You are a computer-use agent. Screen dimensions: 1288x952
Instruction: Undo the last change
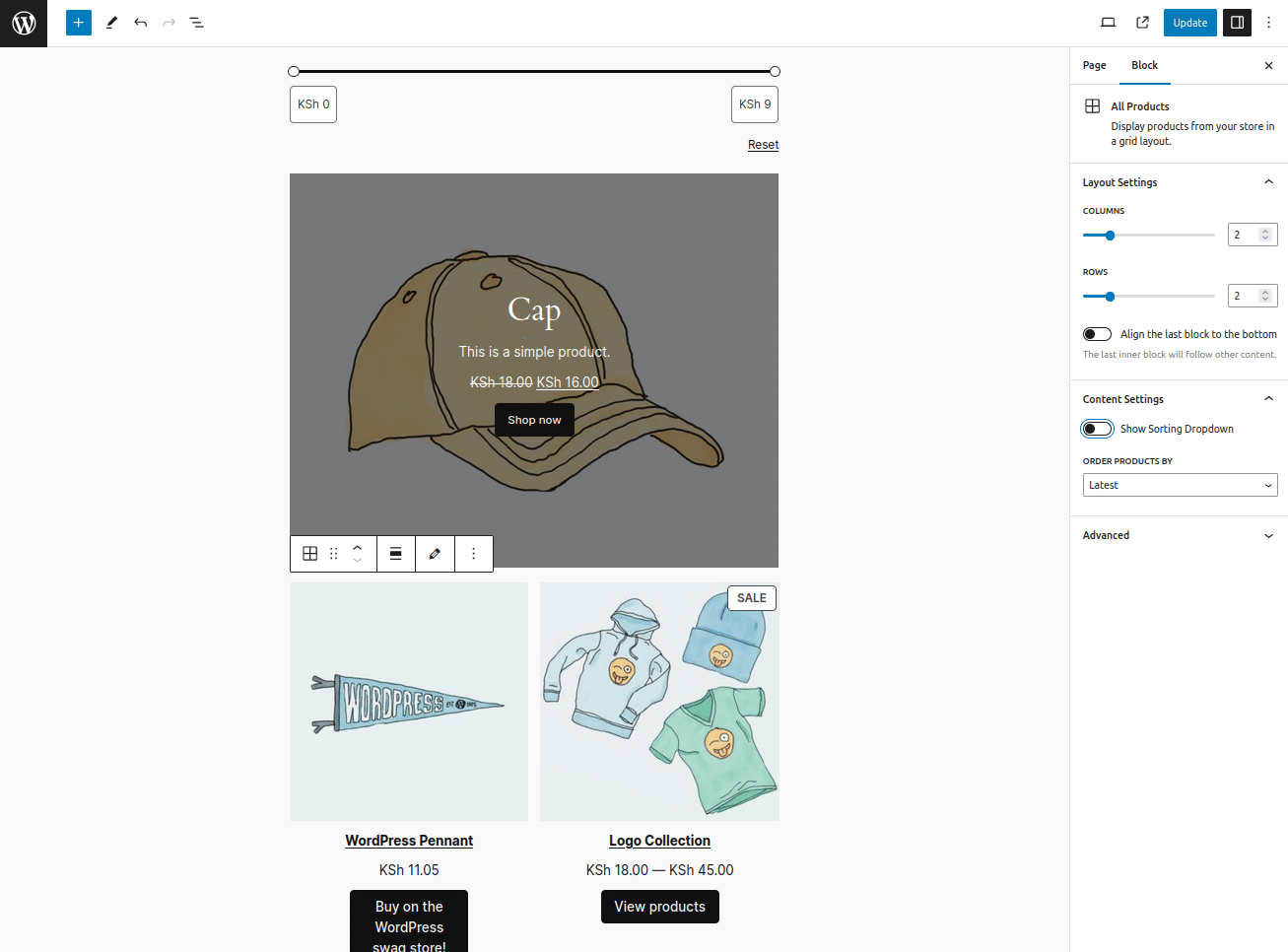(141, 23)
